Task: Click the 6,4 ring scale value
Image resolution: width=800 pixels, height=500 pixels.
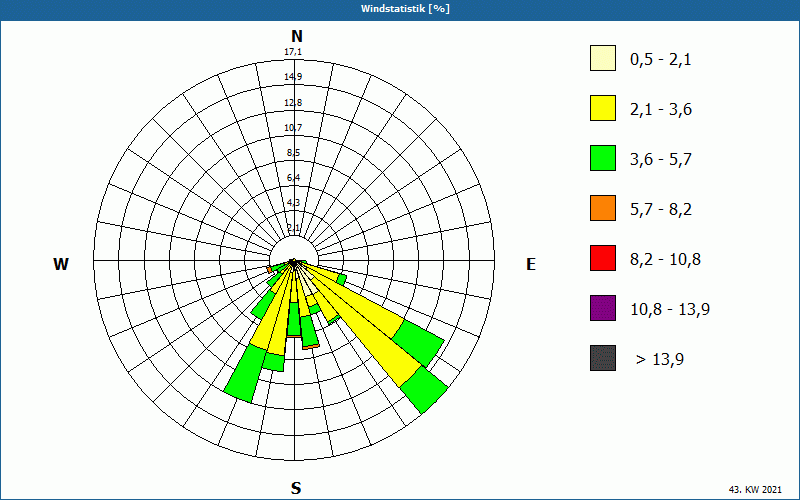Action: tap(293, 178)
